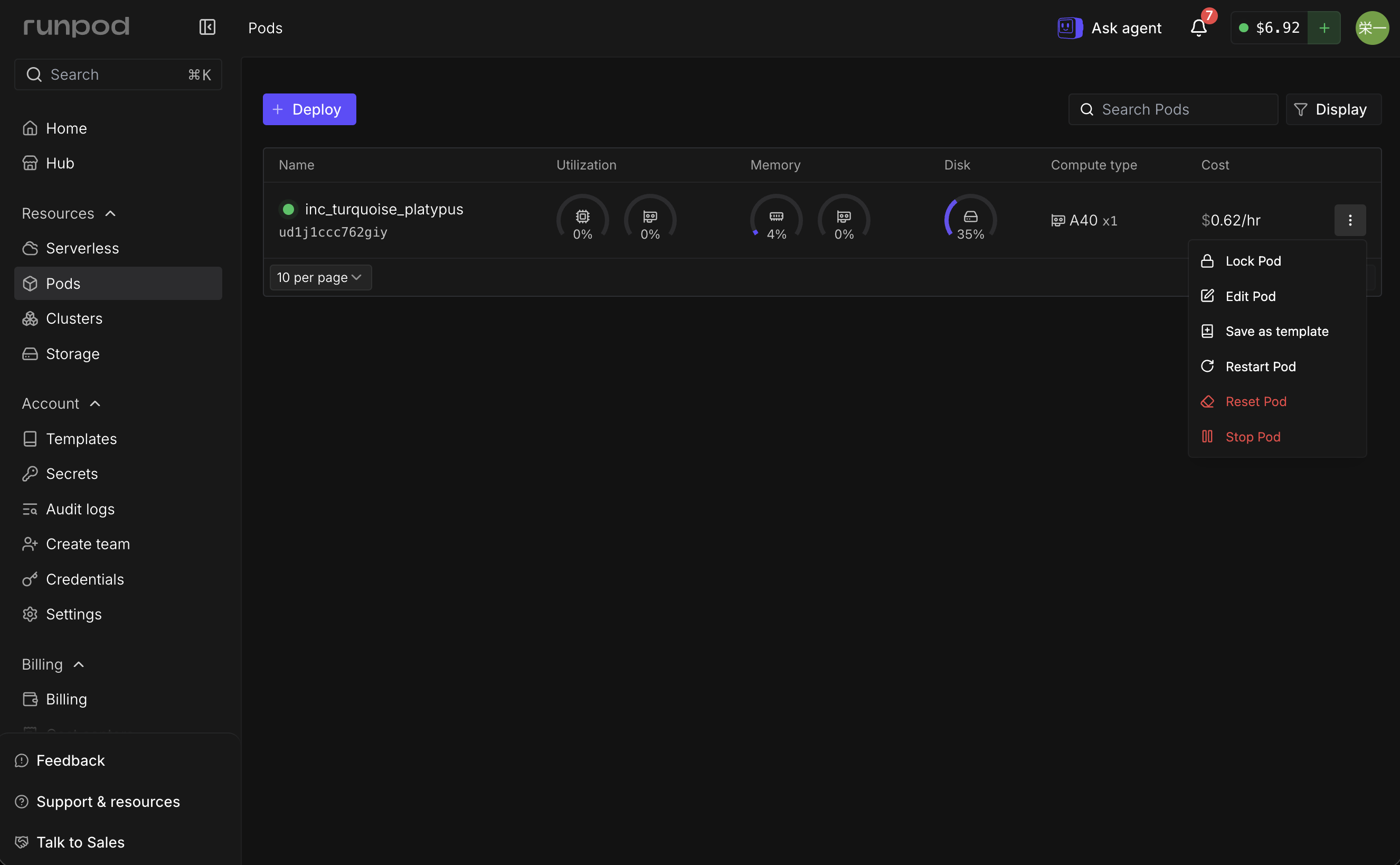Screen dimensions: 1400x865
Task: Focus the sidebar Search box
Action: point(118,74)
